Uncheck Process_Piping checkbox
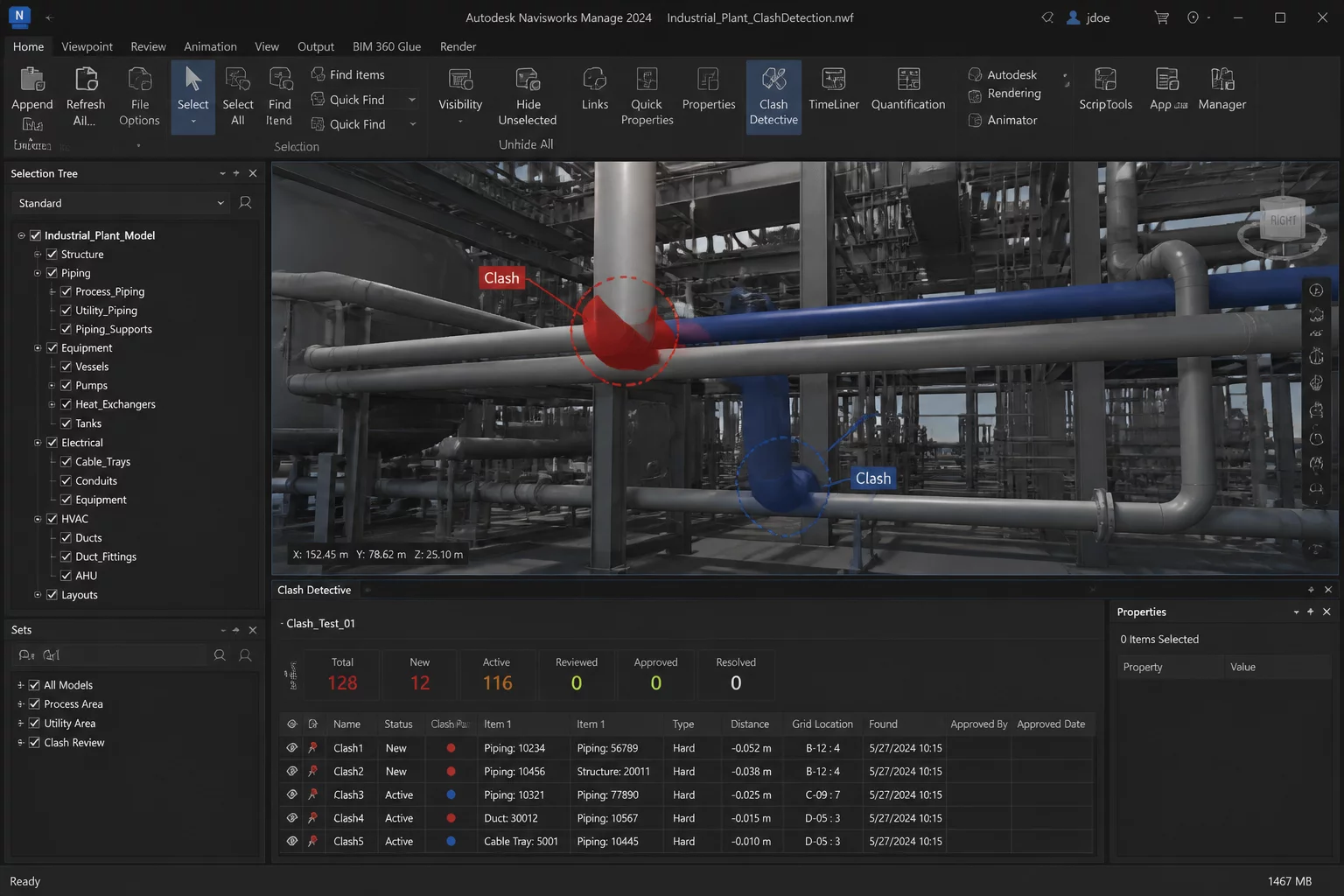Image resolution: width=1344 pixels, height=896 pixels. (66, 291)
